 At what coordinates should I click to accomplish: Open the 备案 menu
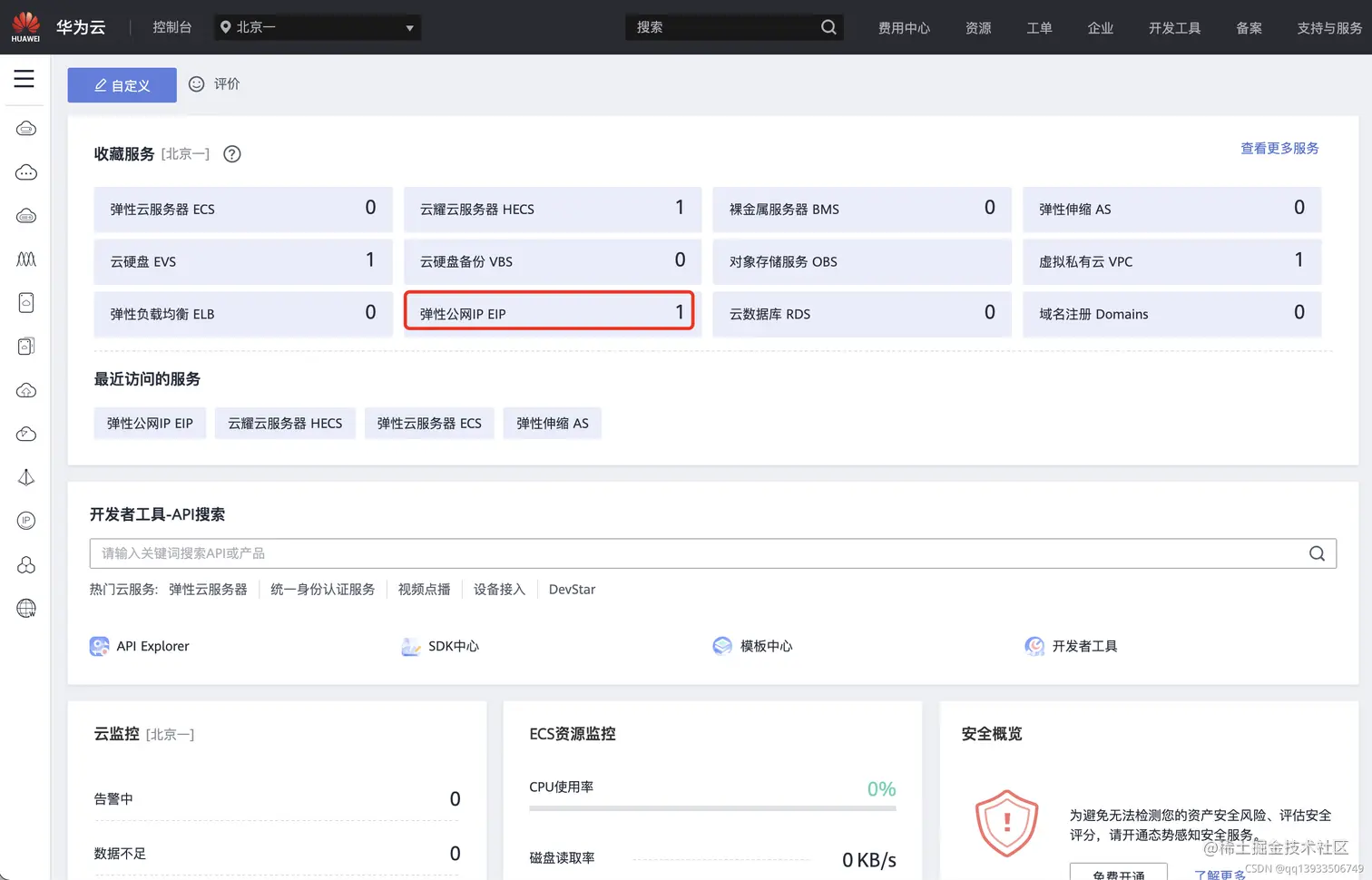(1249, 28)
